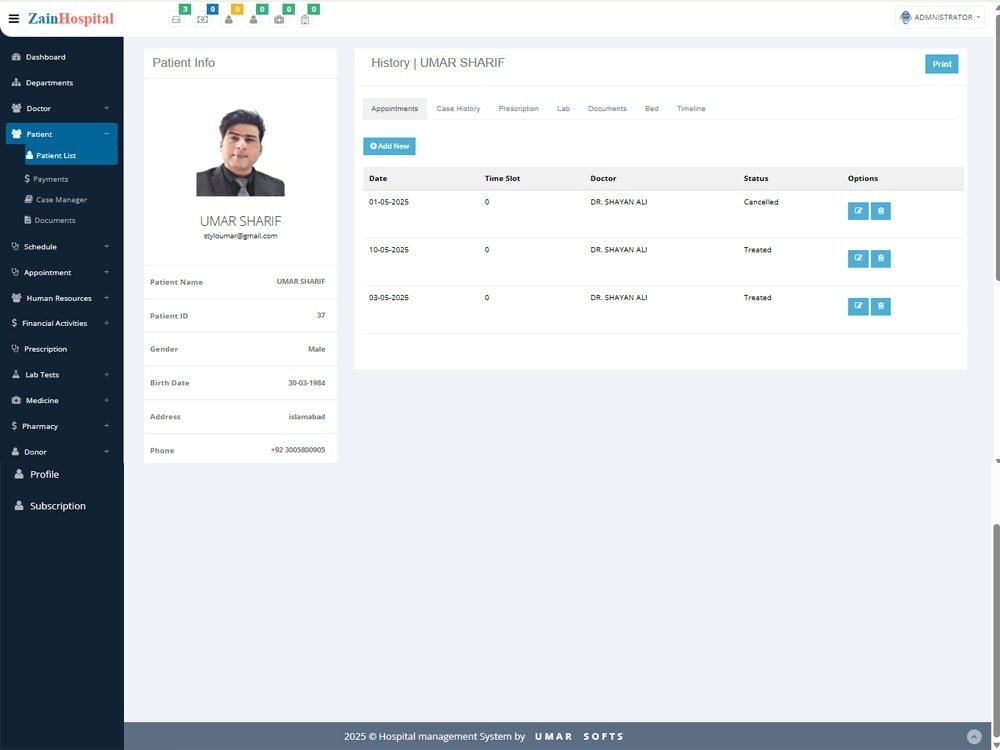Click the Date column header
The width and height of the screenshot is (1000, 750).
tap(378, 179)
